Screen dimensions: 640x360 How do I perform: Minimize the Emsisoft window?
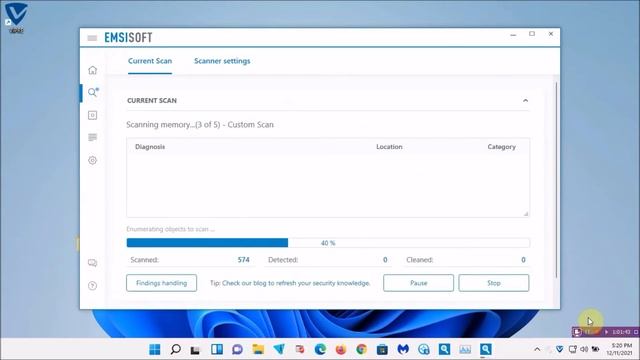(x=513, y=34)
